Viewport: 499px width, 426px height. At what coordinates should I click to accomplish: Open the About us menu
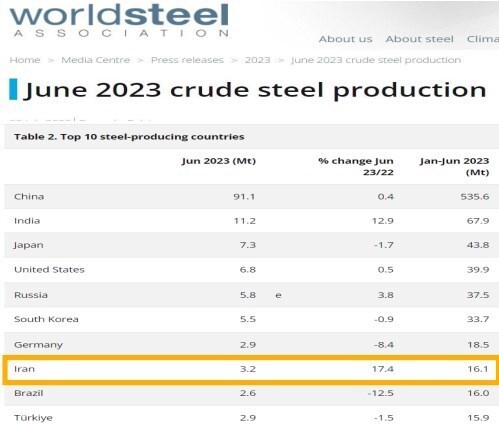click(x=345, y=39)
